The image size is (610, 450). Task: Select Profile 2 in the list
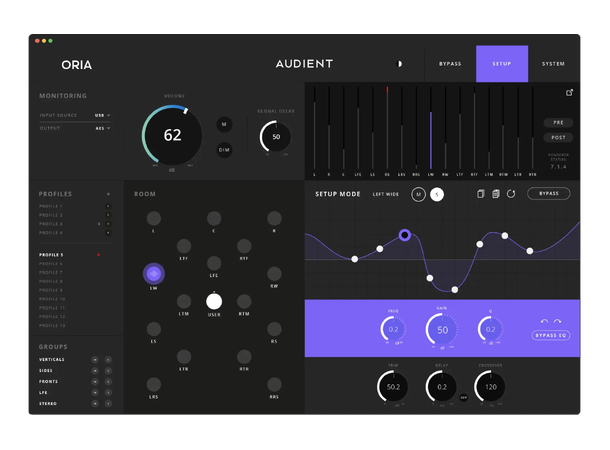coord(51,215)
